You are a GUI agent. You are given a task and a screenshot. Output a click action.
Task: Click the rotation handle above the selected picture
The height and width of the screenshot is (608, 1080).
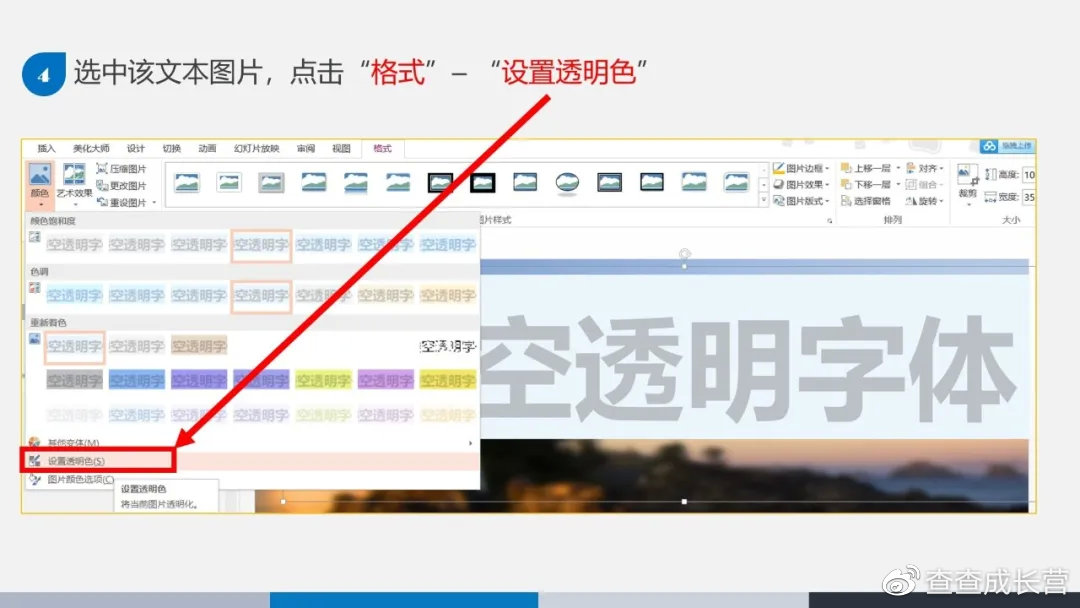click(684, 253)
